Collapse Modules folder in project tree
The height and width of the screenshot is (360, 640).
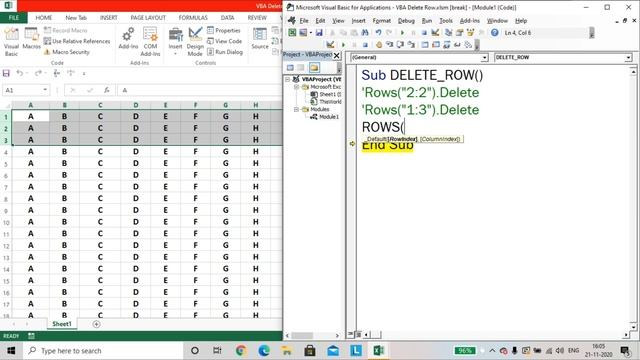click(x=297, y=109)
